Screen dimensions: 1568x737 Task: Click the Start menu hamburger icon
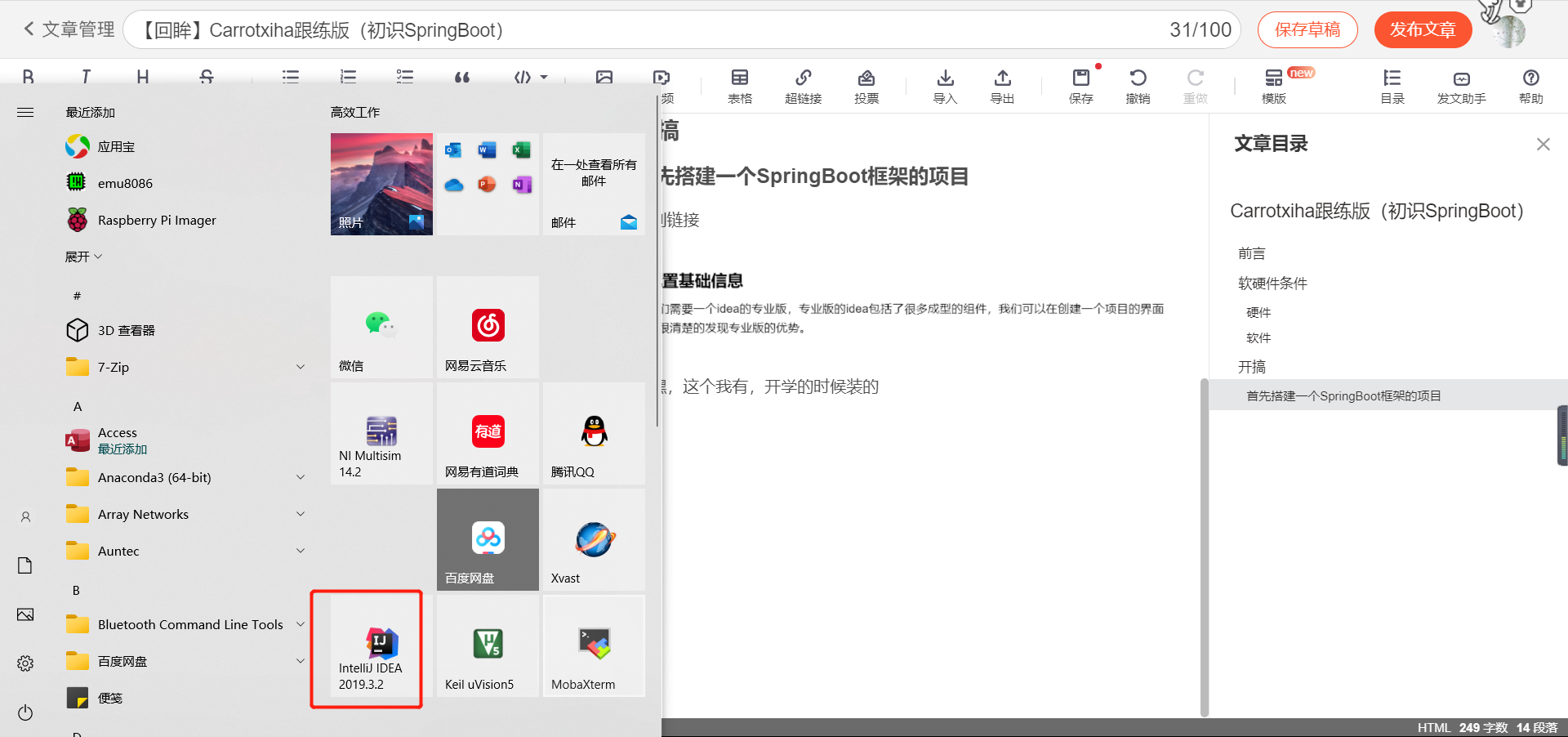pos(25,112)
